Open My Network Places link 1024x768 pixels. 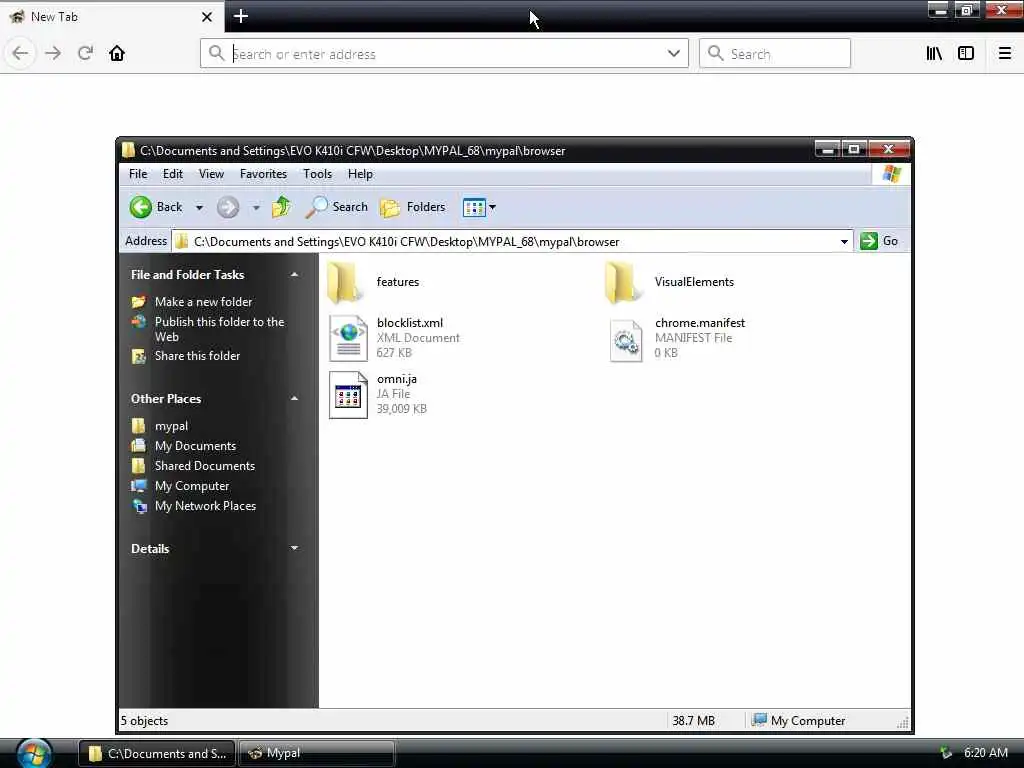click(x=205, y=506)
